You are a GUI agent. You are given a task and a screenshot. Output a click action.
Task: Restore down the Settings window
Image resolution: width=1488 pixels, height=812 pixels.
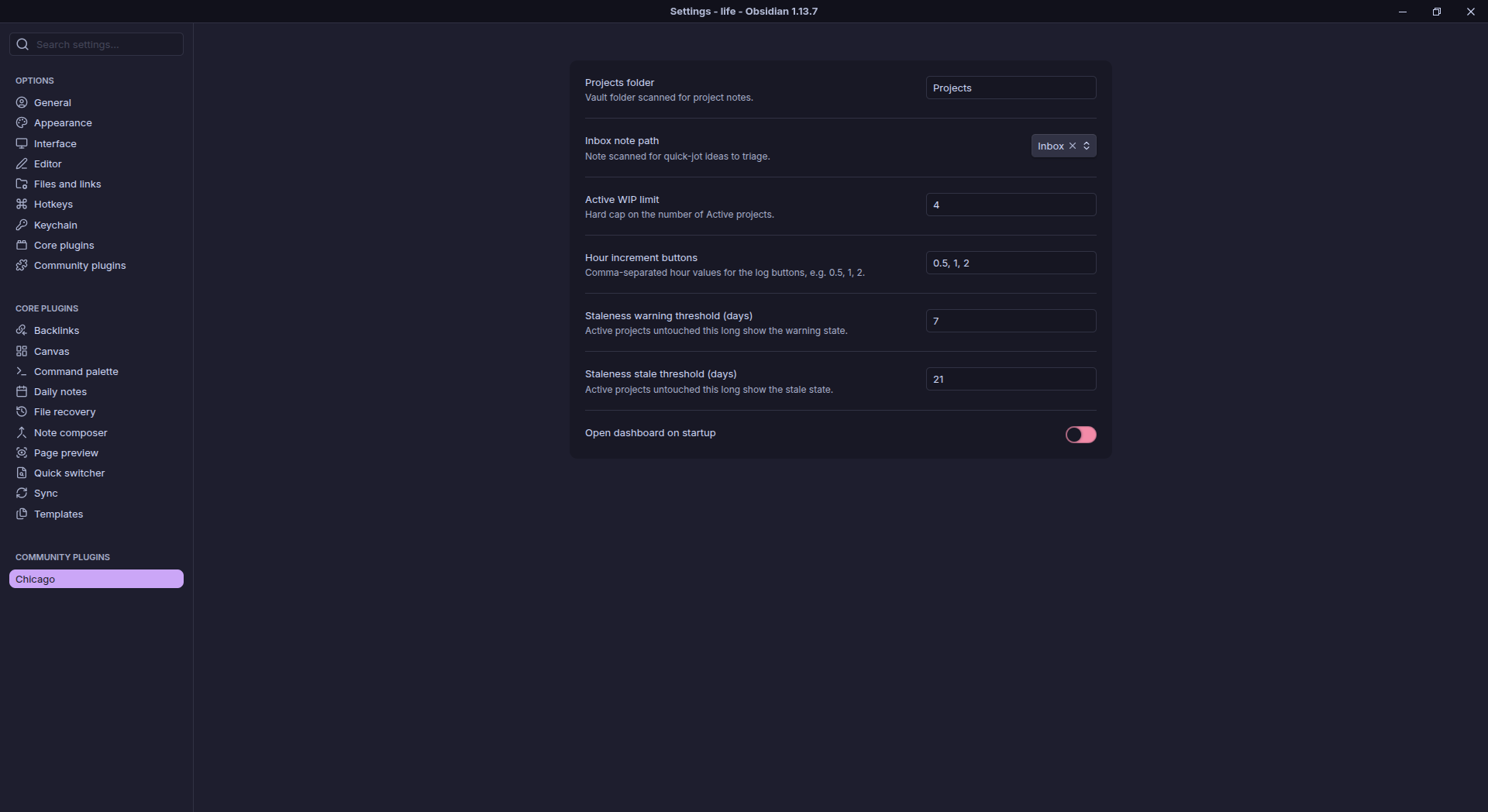(1436, 12)
